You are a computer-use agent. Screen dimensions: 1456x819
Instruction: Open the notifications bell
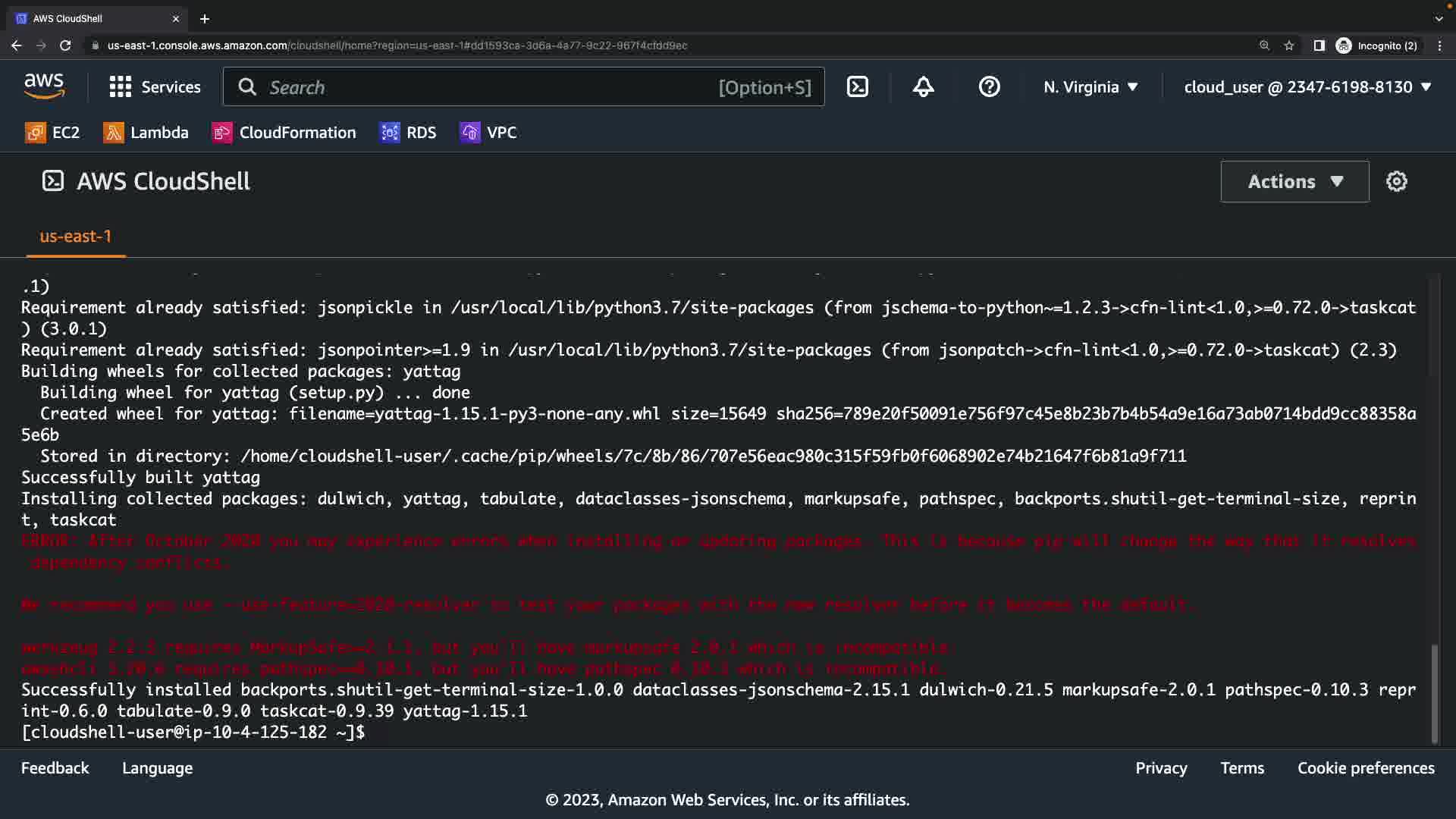[x=923, y=87]
